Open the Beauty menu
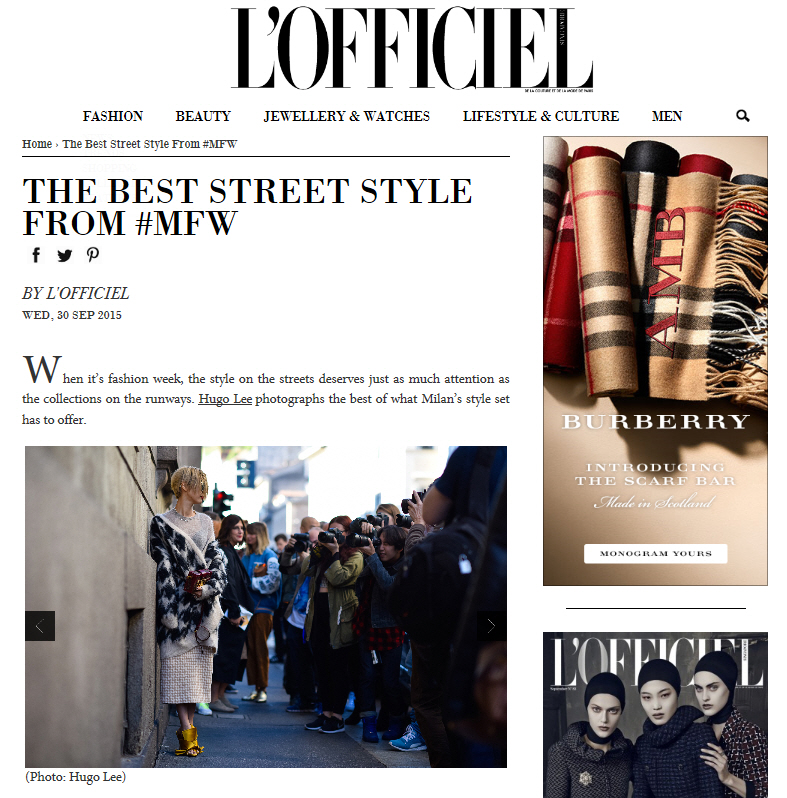Image resolution: width=787 pixels, height=798 pixels. (203, 117)
